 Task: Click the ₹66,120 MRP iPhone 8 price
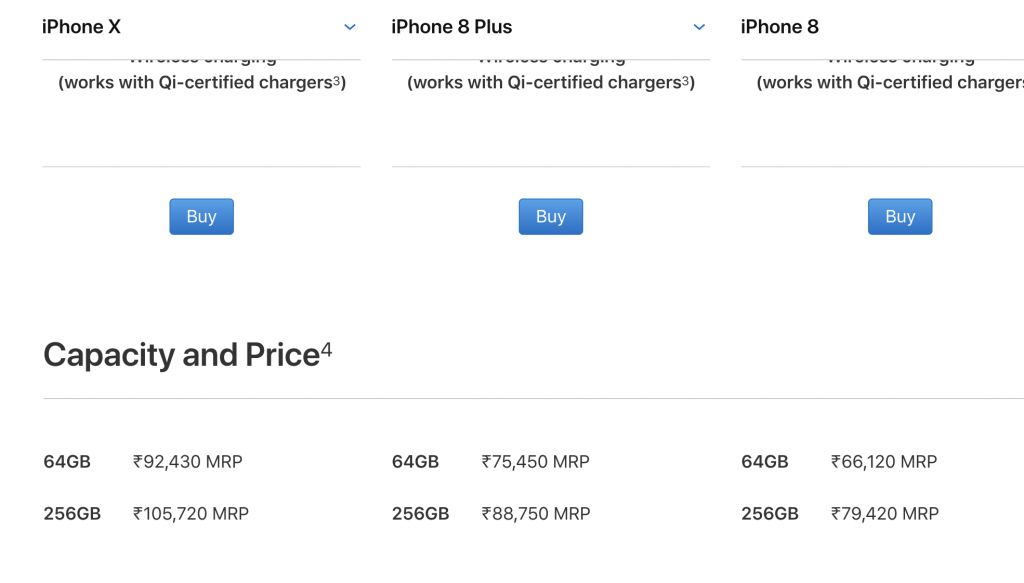[884, 462]
